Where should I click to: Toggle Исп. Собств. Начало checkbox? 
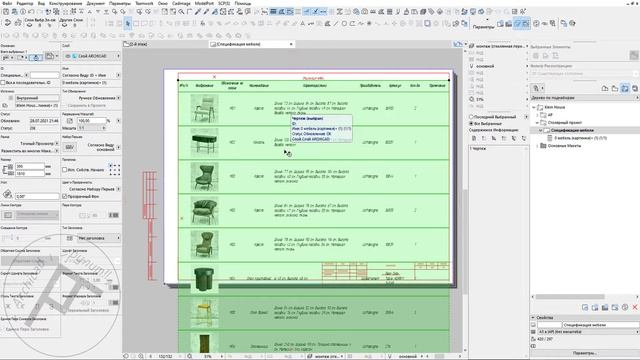tap(64, 169)
